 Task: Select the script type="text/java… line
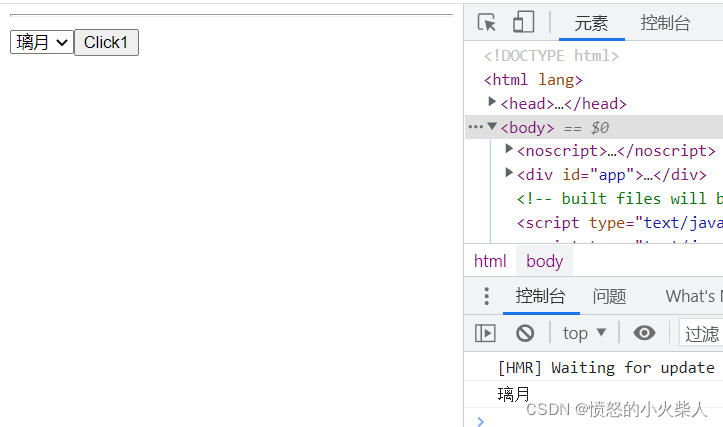click(619, 223)
